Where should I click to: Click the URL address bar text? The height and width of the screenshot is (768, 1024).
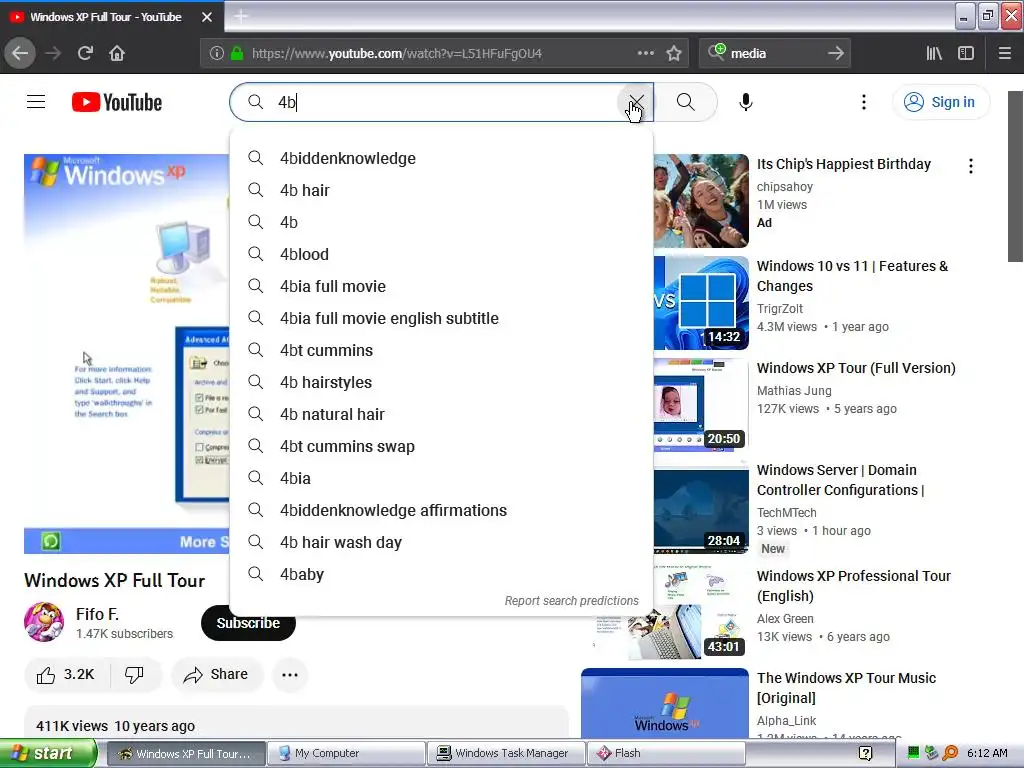[x=396, y=54]
